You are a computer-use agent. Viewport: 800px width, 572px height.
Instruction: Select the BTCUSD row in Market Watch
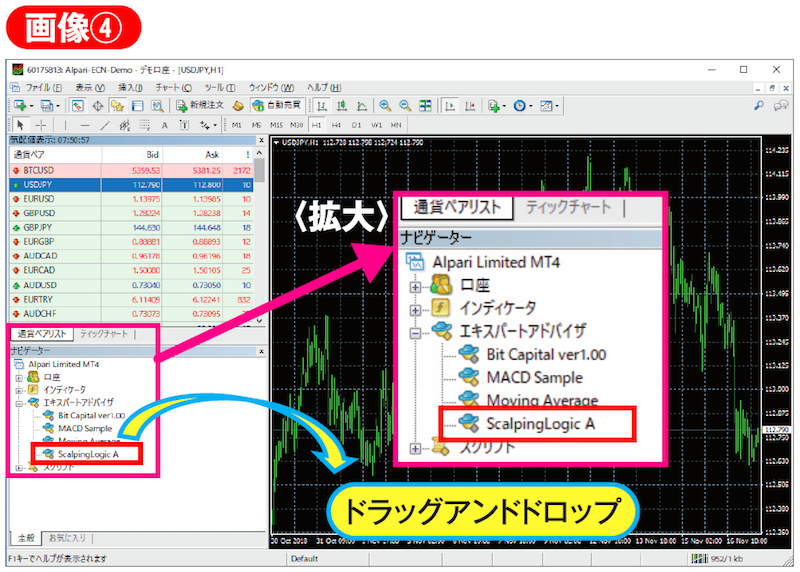coord(131,170)
